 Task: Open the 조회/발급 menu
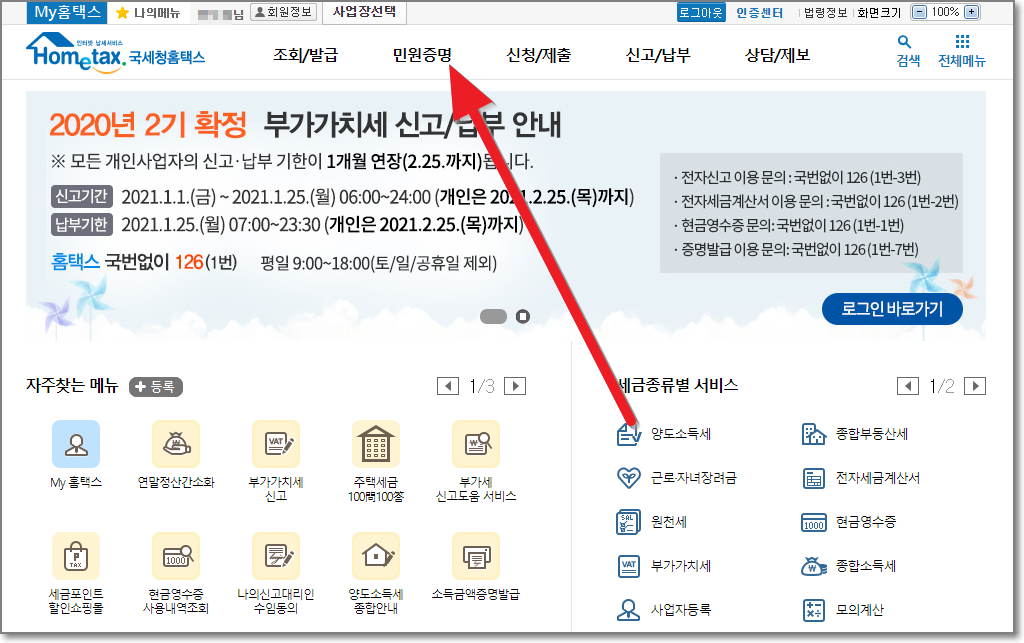point(306,55)
